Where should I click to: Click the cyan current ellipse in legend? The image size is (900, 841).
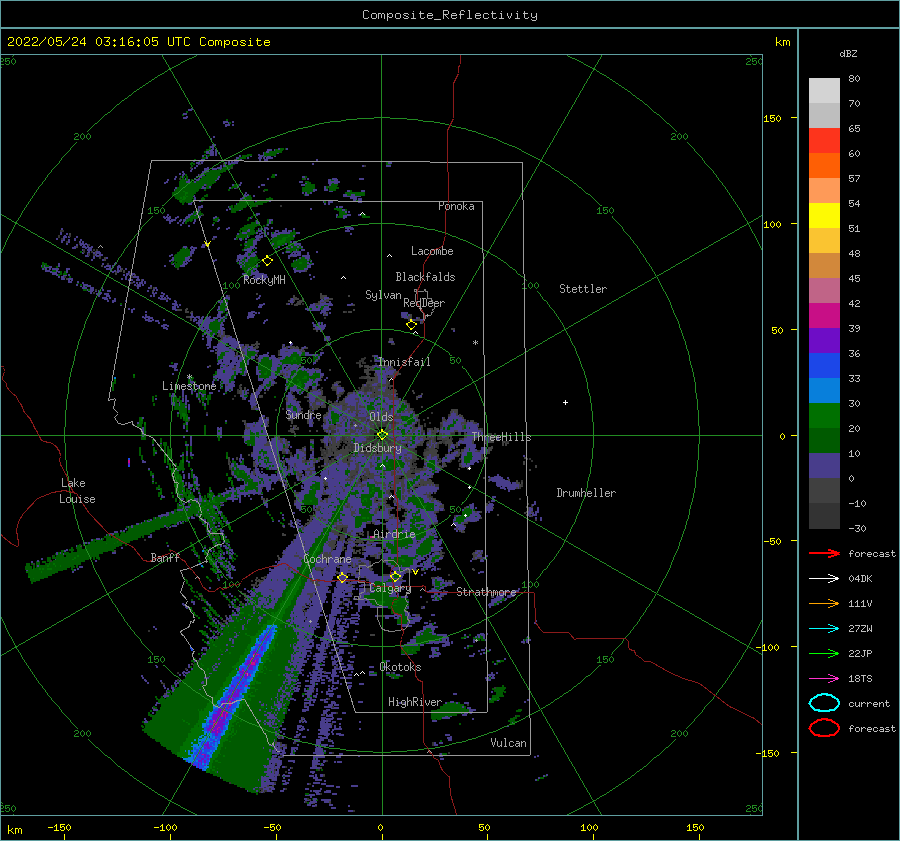(x=824, y=703)
